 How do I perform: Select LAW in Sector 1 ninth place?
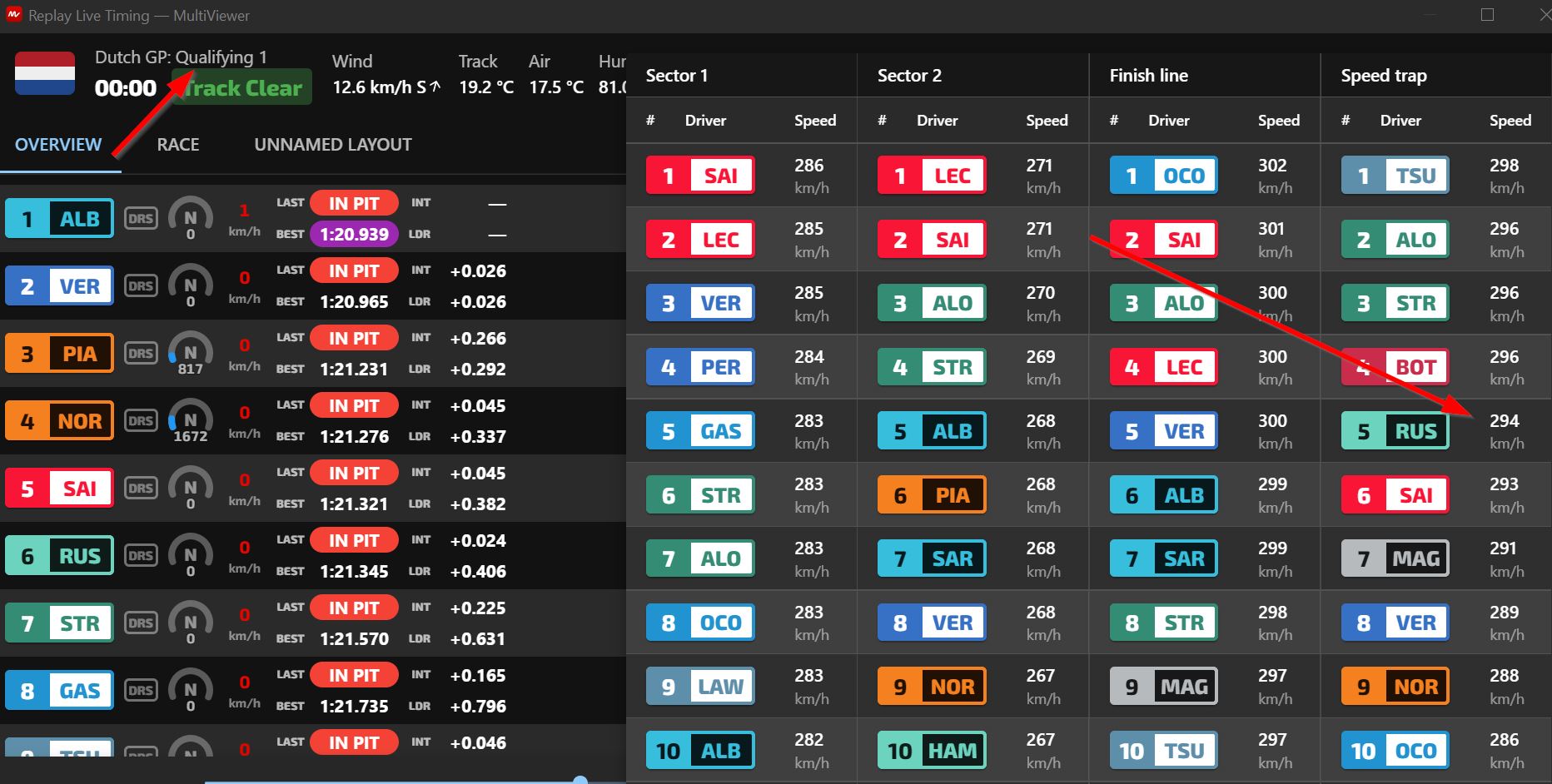(x=700, y=687)
